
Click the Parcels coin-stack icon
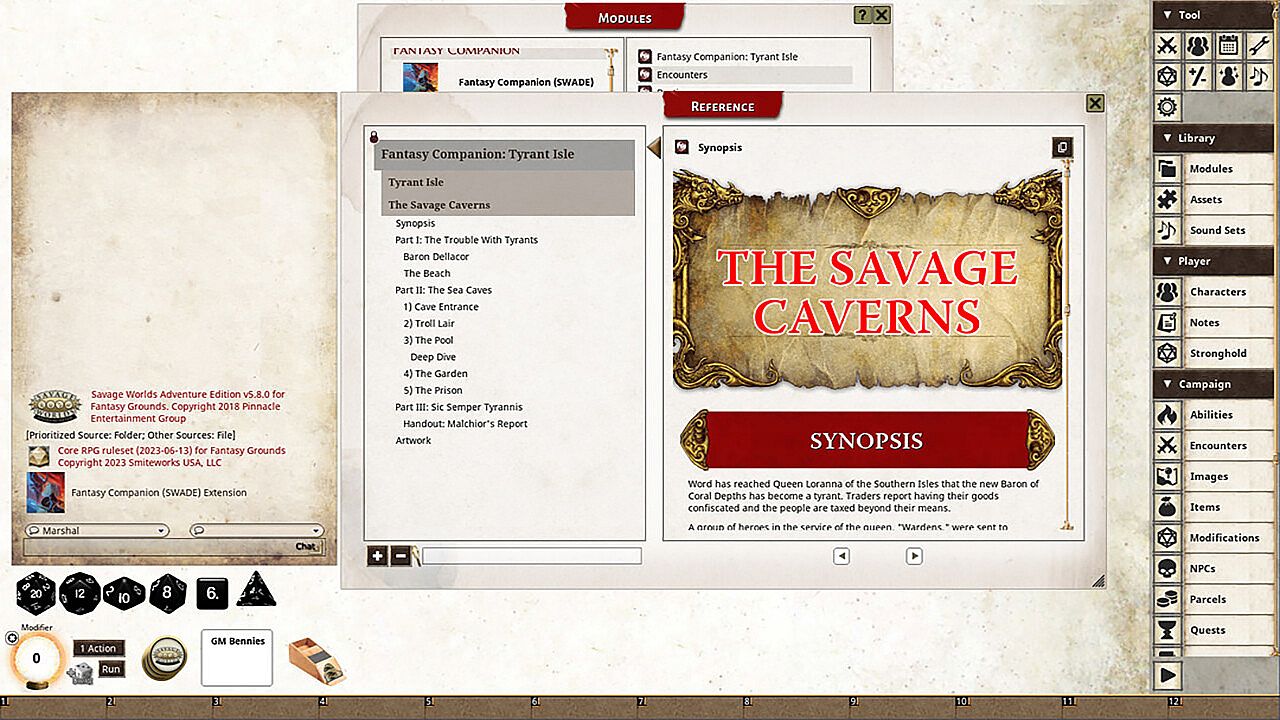coord(1167,600)
